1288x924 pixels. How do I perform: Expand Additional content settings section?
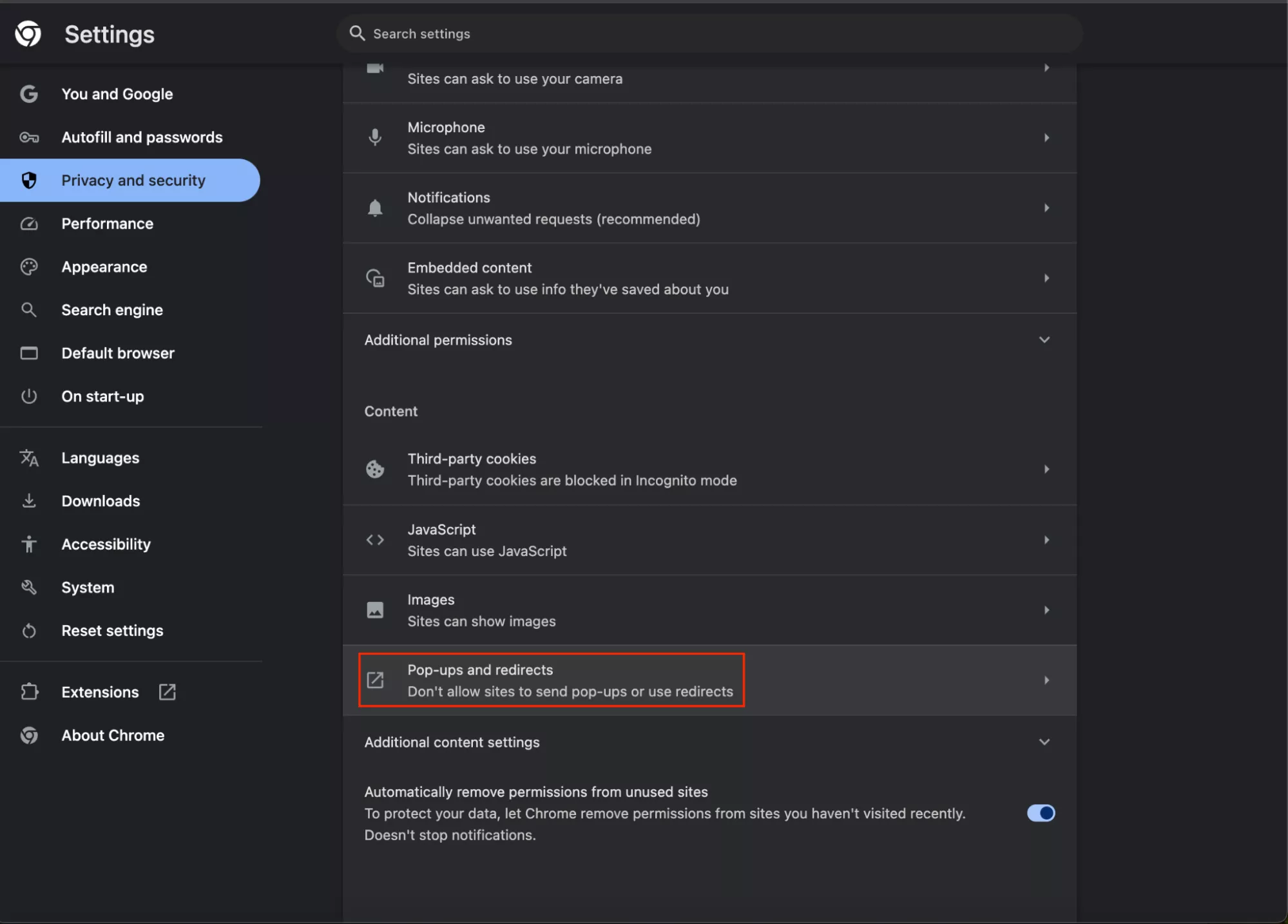(x=1044, y=742)
